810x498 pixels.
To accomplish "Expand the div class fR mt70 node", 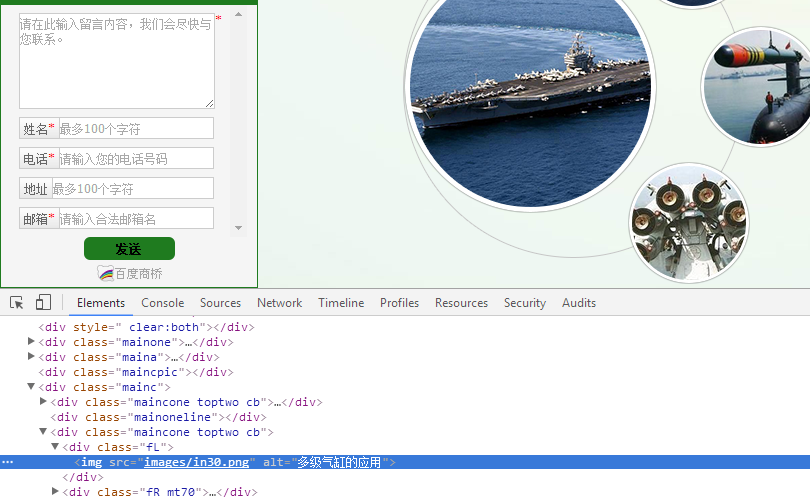I will click(x=56, y=492).
